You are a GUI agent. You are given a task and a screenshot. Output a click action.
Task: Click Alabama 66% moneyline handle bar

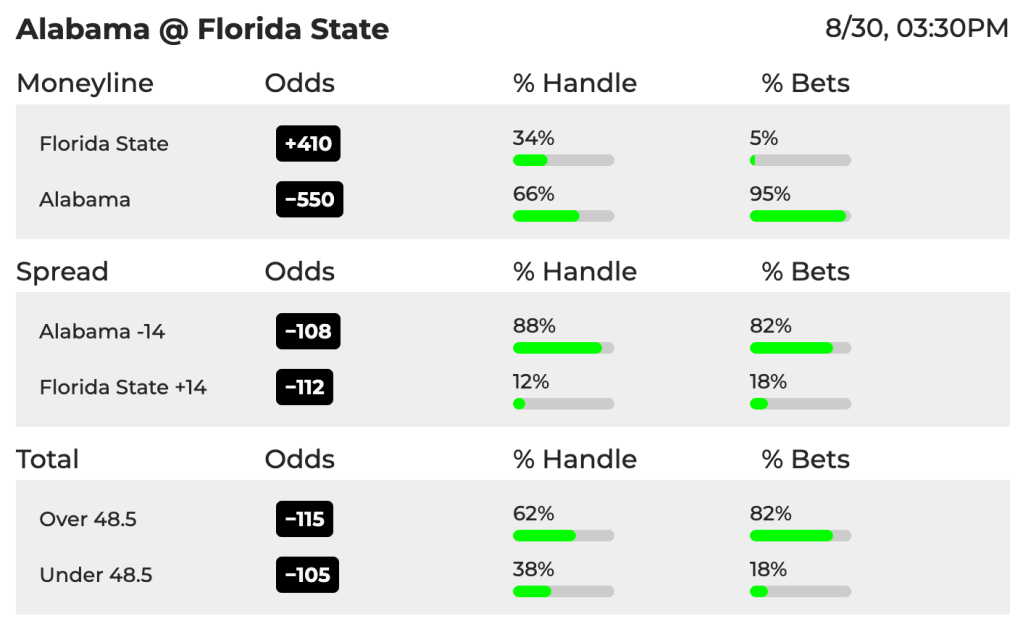pyautogui.click(x=564, y=216)
